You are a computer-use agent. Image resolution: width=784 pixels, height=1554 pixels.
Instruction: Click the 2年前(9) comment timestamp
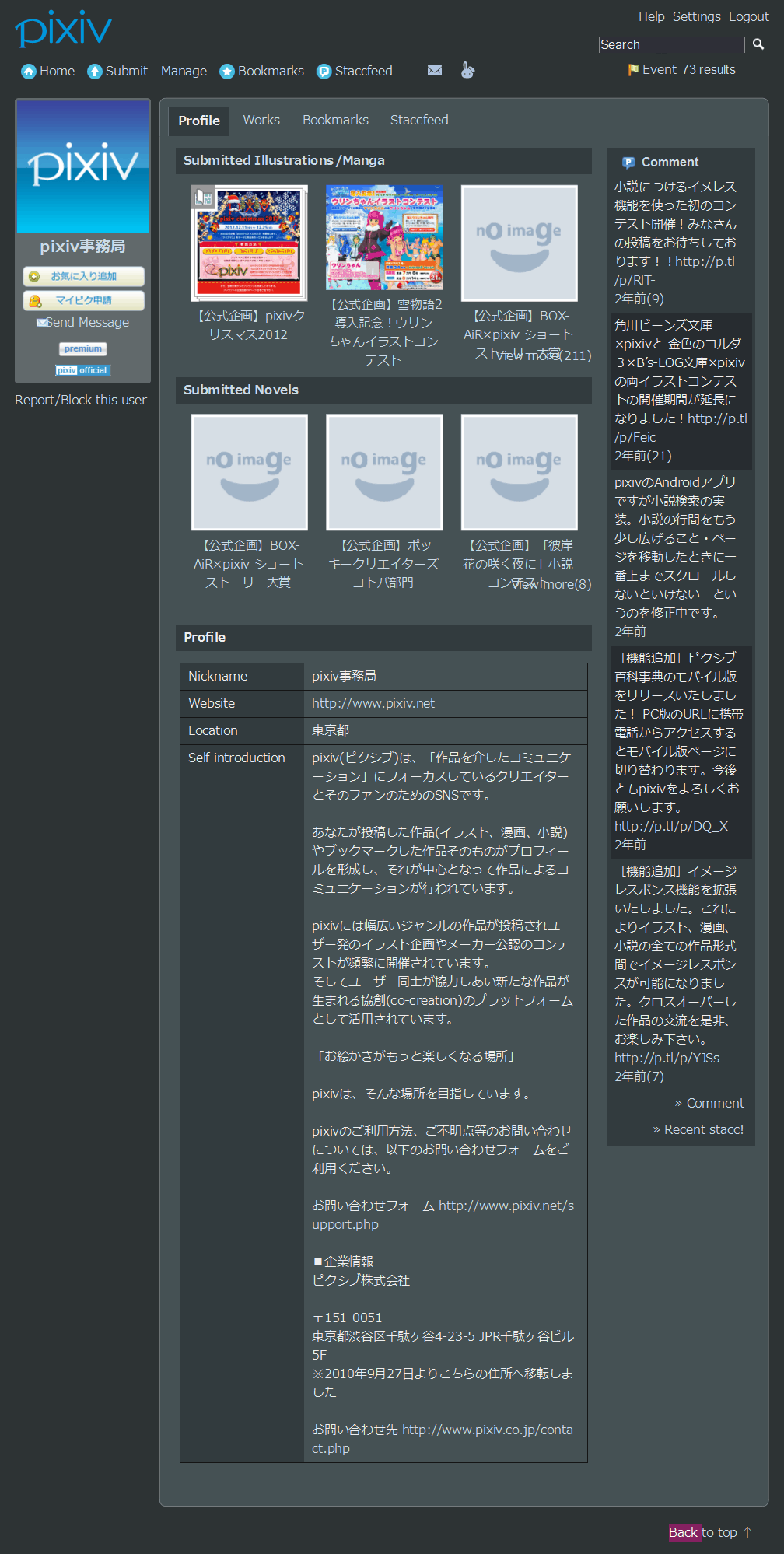click(x=639, y=299)
